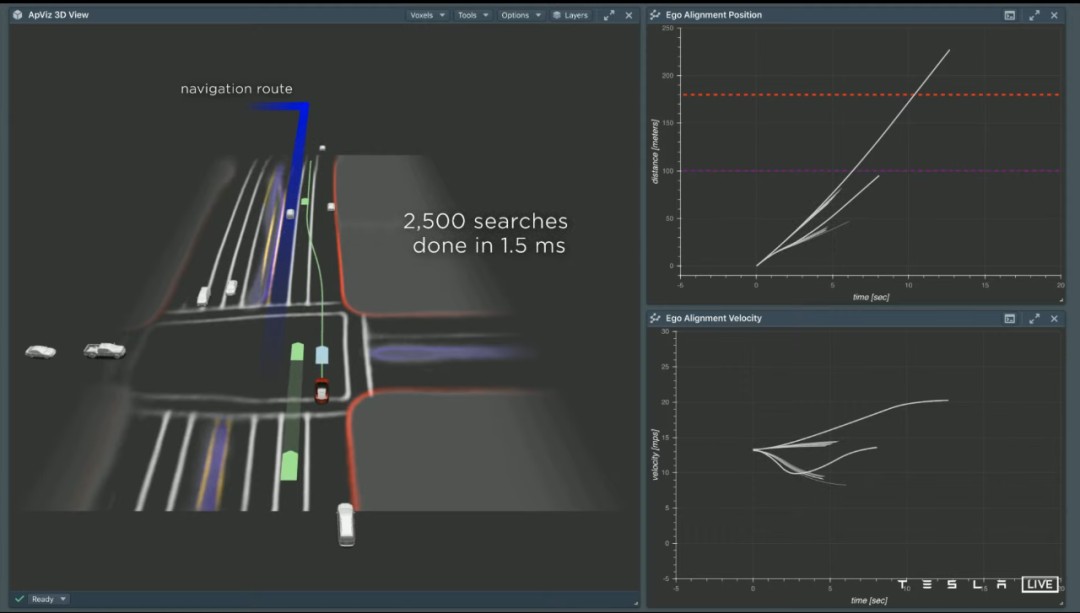
Task: Expand the Ego Alignment Position panel fullscreen
Action: pyautogui.click(x=1034, y=15)
